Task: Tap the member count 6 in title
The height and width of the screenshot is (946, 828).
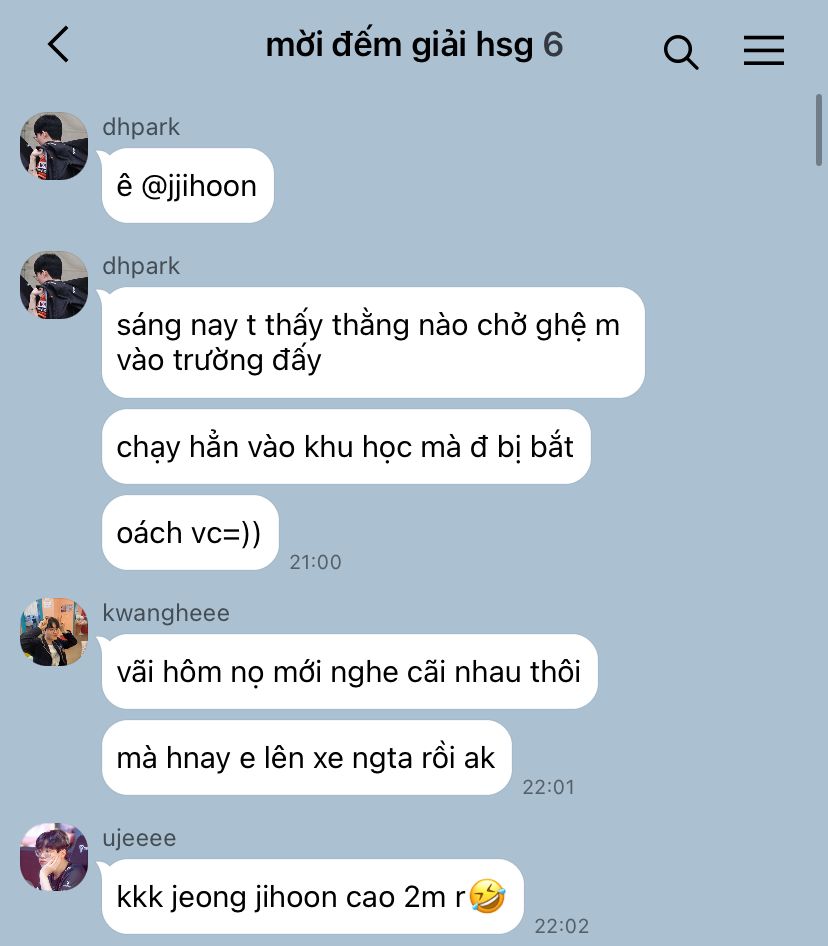Action: [553, 45]
